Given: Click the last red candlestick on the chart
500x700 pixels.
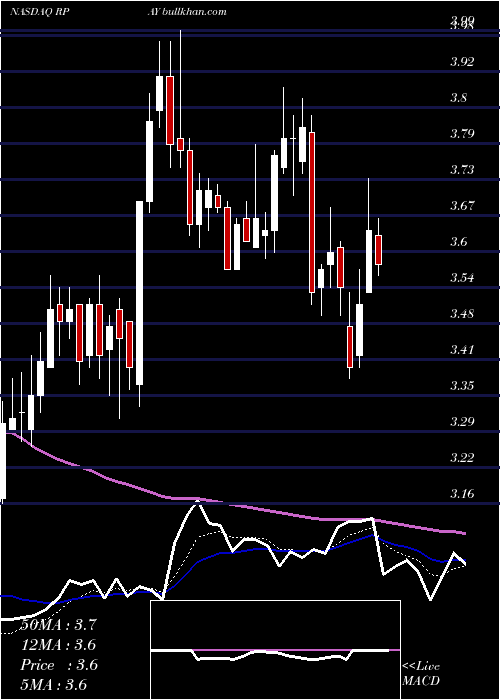Looking at the screenshot, I should (x=379, y=250).
